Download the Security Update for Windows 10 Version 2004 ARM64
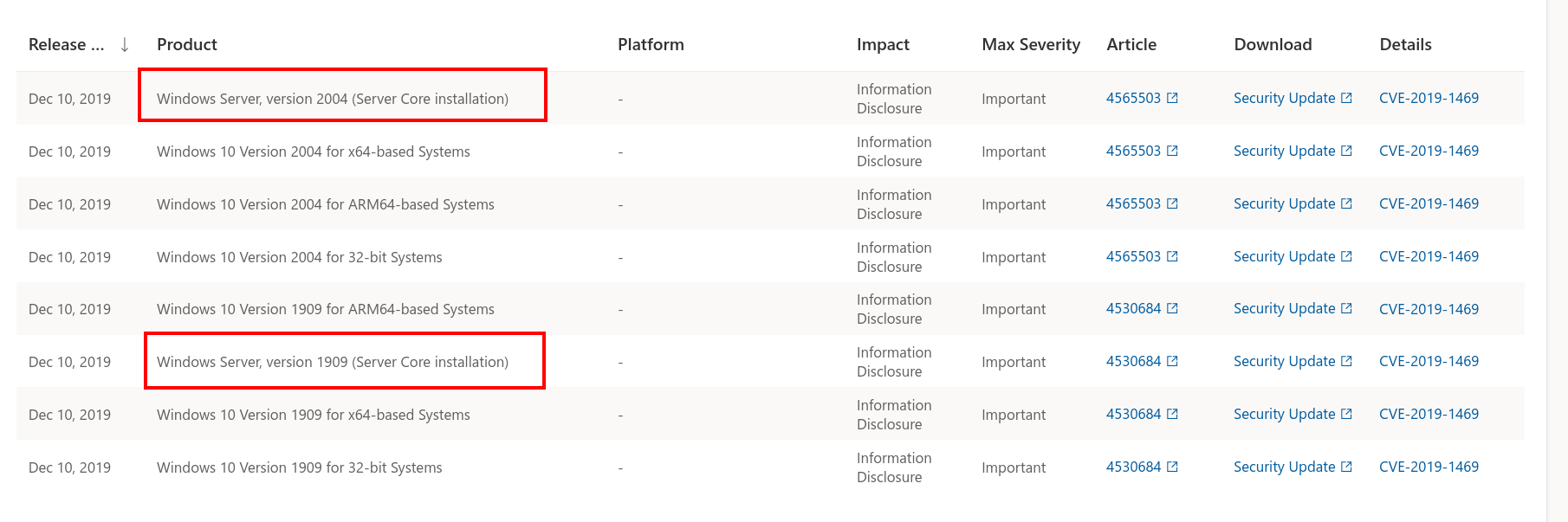Viewport: 1568px width, 522px height. coord(1285,203)
